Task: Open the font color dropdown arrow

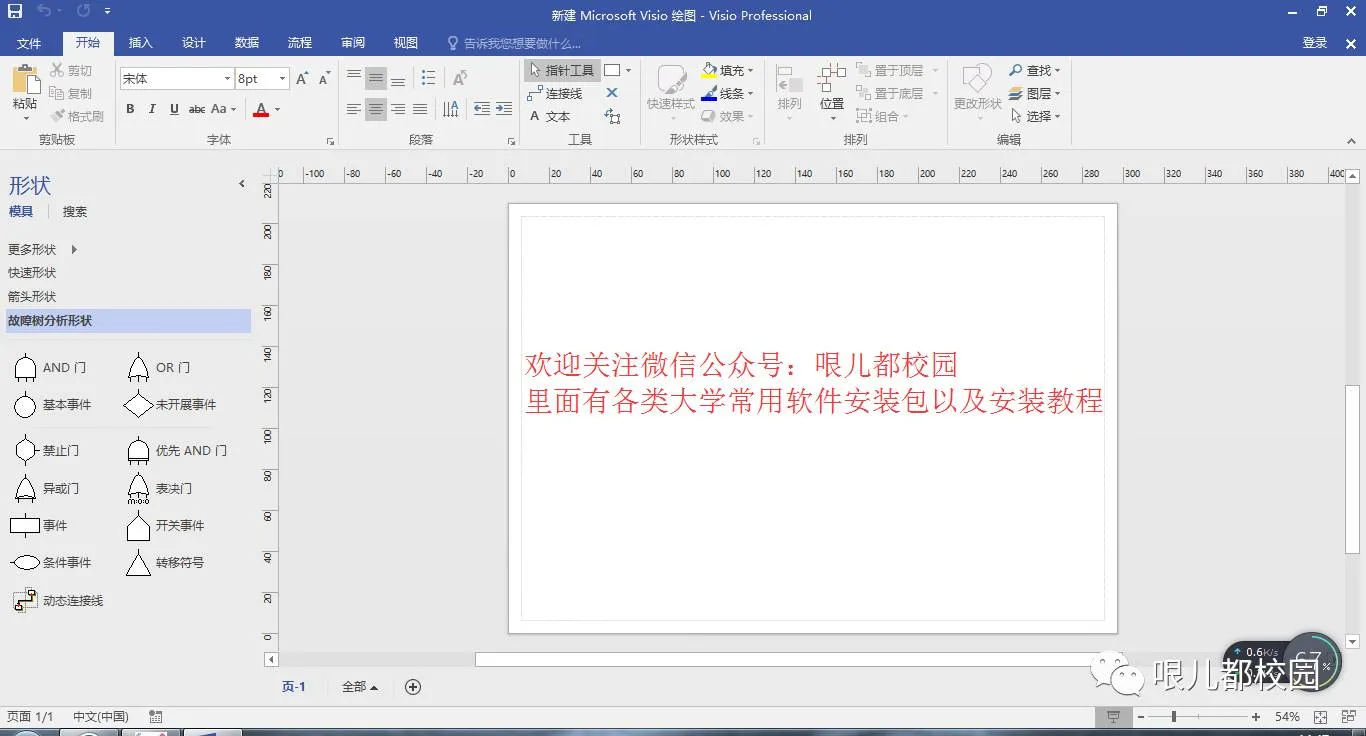Action: (277, 109)
